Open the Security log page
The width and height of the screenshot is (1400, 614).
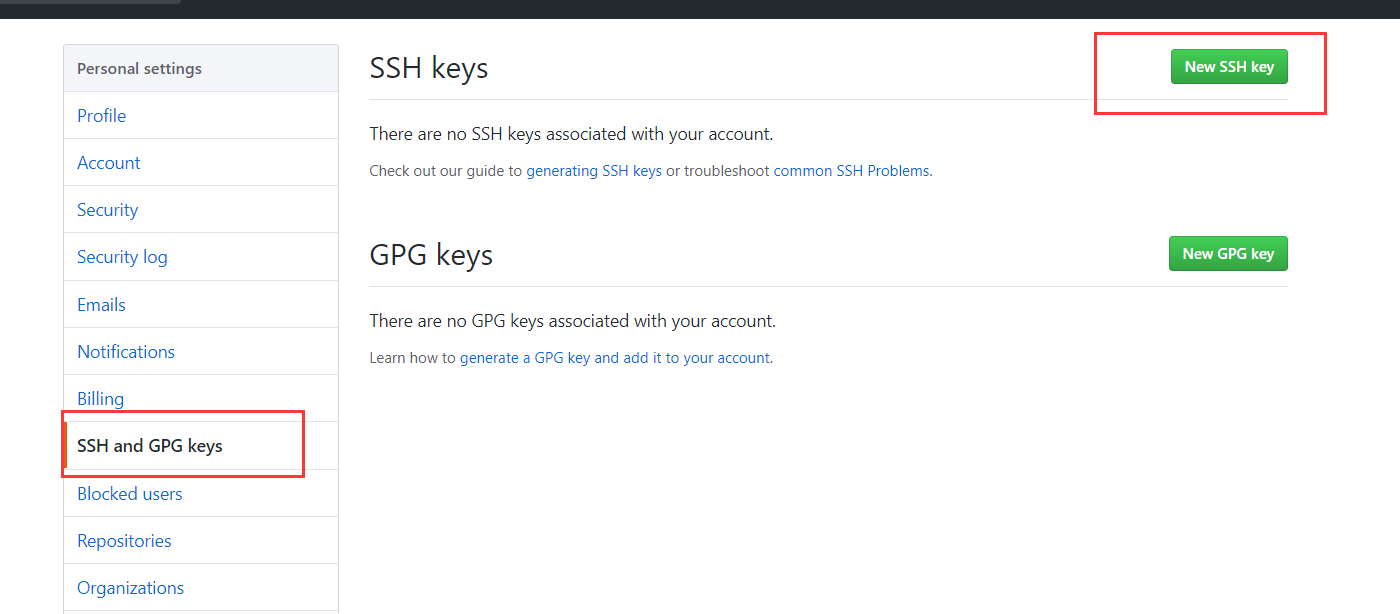click(122, 257)
